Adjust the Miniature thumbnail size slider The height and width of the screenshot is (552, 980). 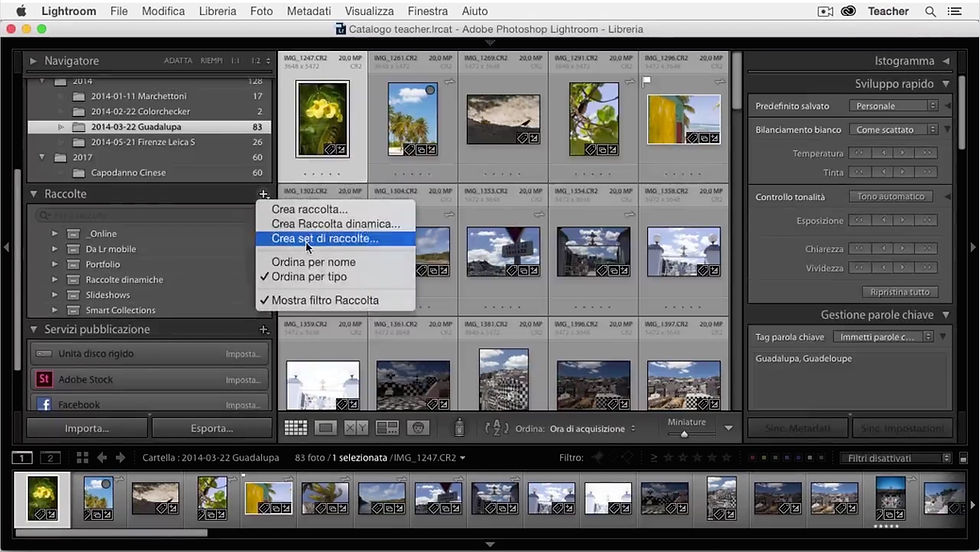coord(684,434)
